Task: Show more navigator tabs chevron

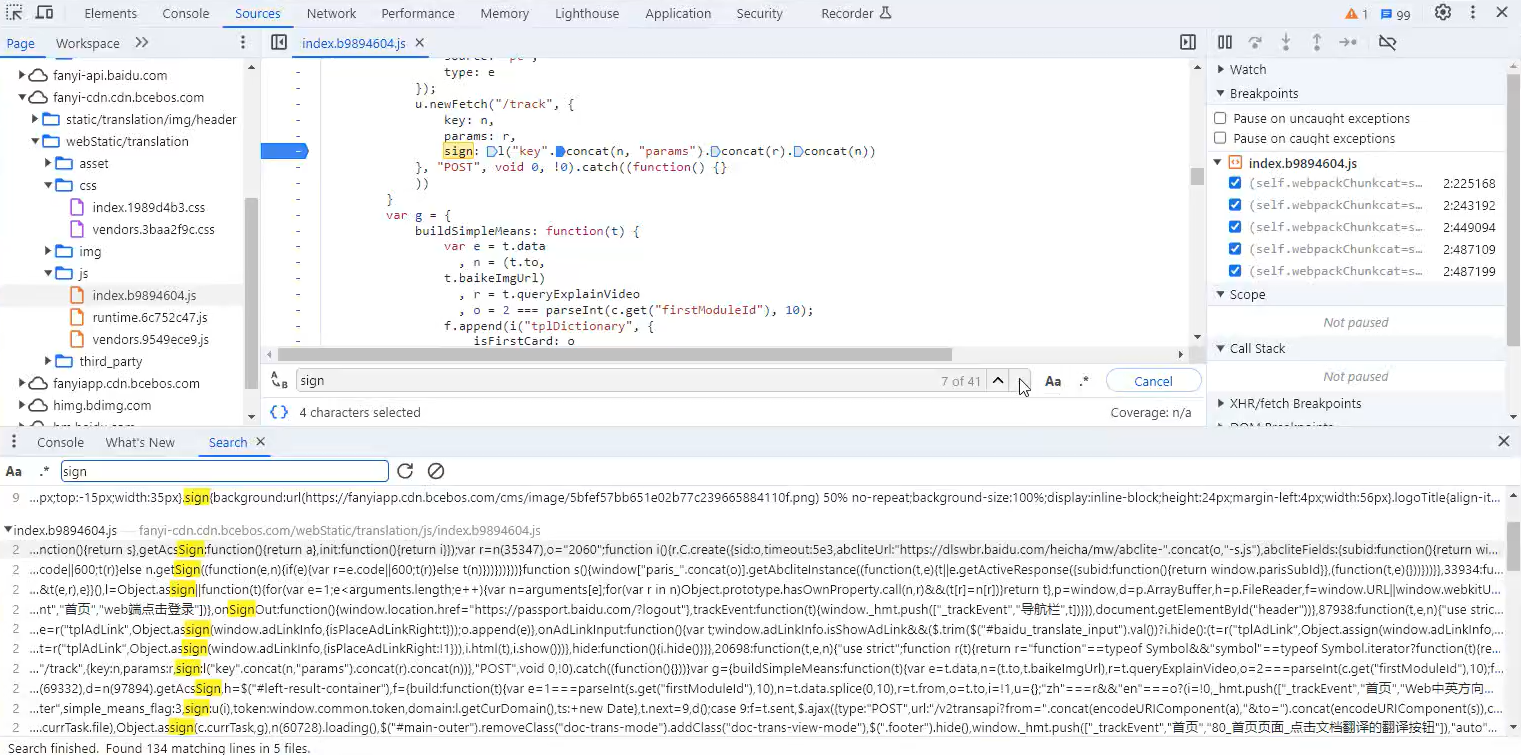Action: pyautogui.click(x=141, y=43)
